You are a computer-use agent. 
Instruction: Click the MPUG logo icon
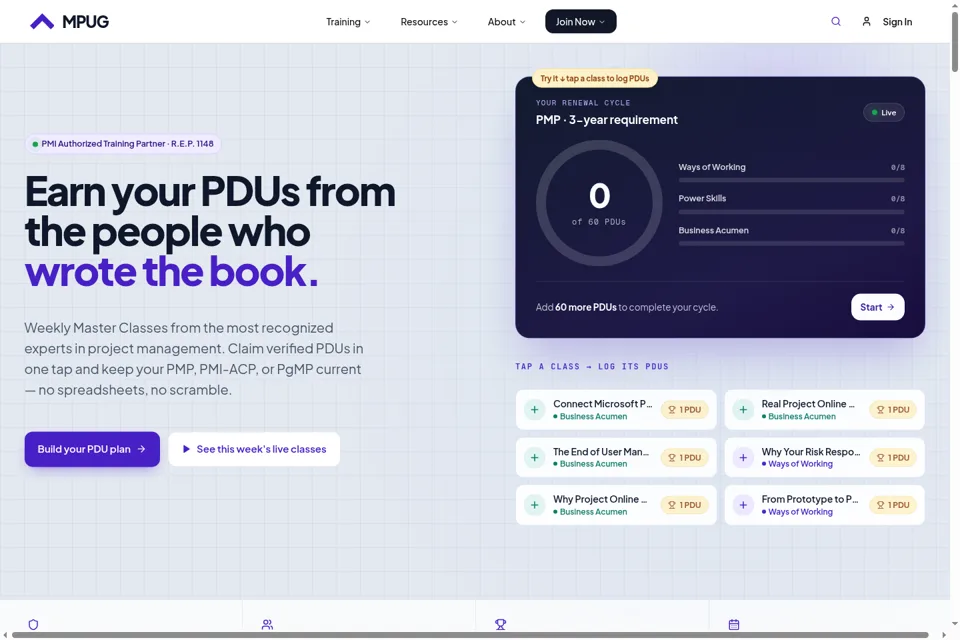click(x=42, y=21)
